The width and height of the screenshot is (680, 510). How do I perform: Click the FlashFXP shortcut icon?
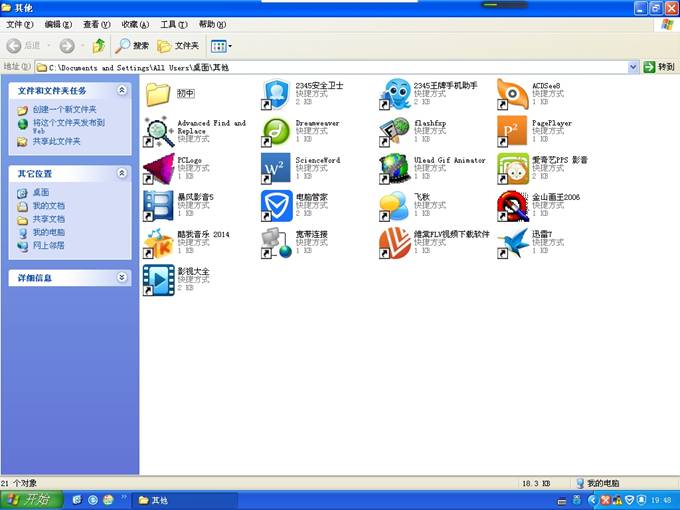394,131
